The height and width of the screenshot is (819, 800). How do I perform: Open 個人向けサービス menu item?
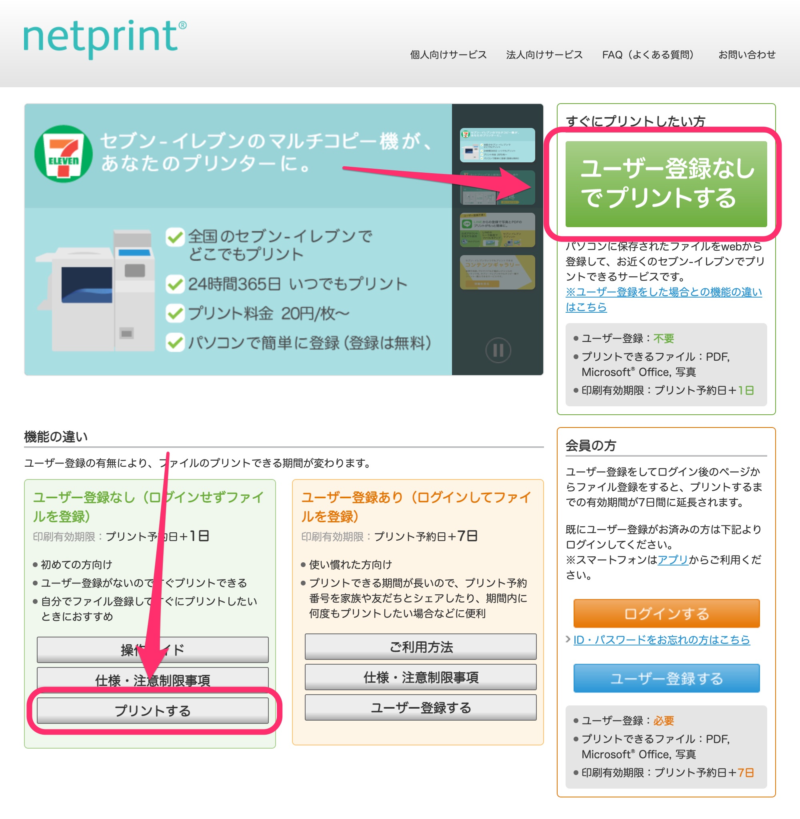pyautogui.click(x=448, y=55)
